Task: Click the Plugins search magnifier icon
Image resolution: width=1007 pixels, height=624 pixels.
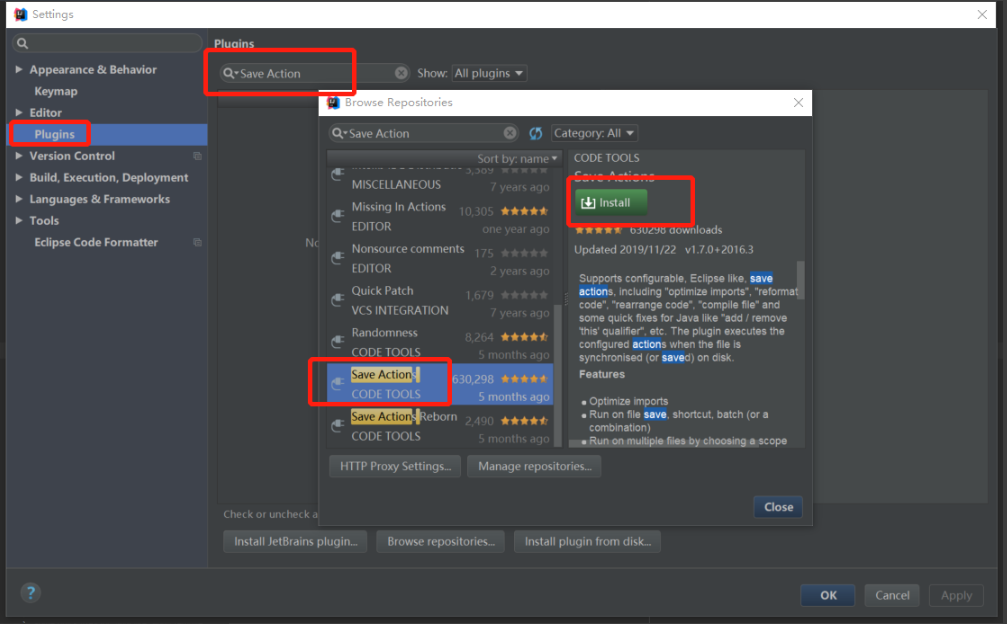Action: (x=229, y=73)
